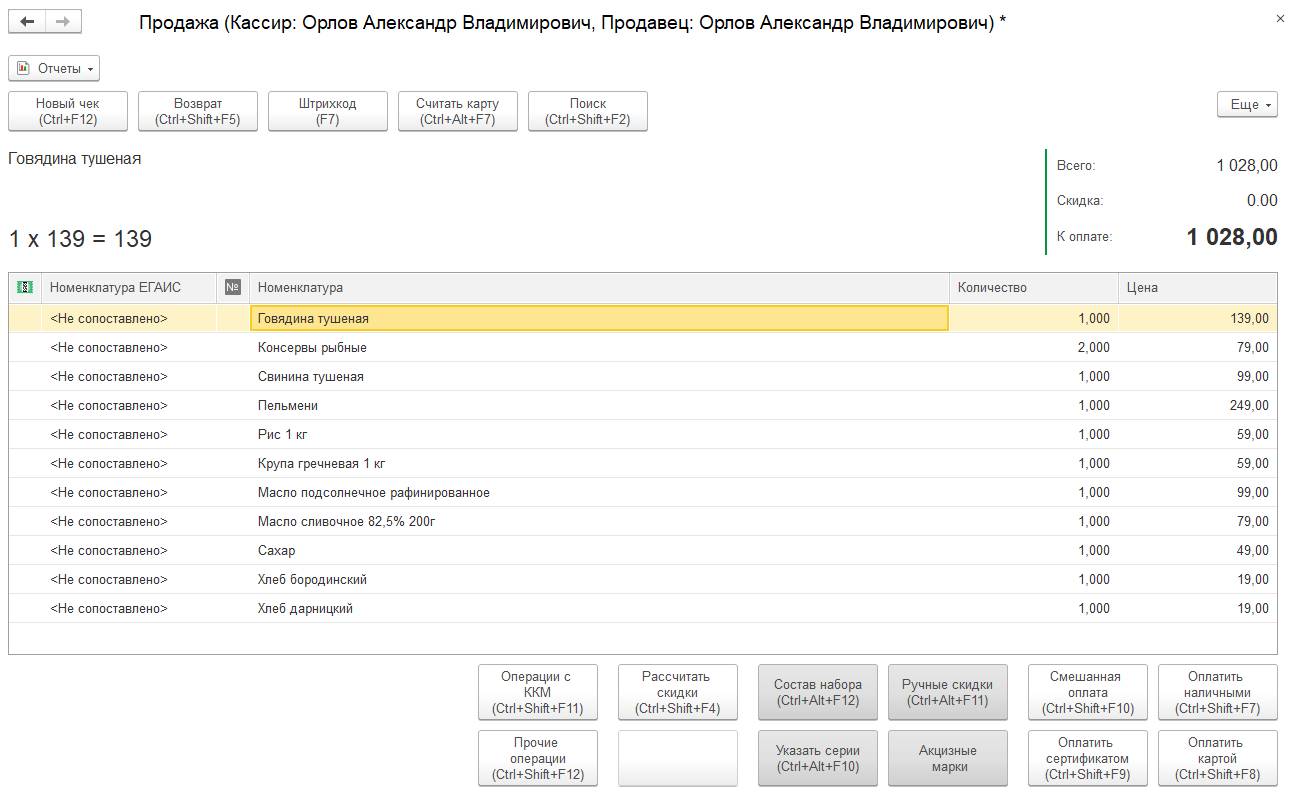Click the calculation line 1 x 139 = 139

pos(80,239)
